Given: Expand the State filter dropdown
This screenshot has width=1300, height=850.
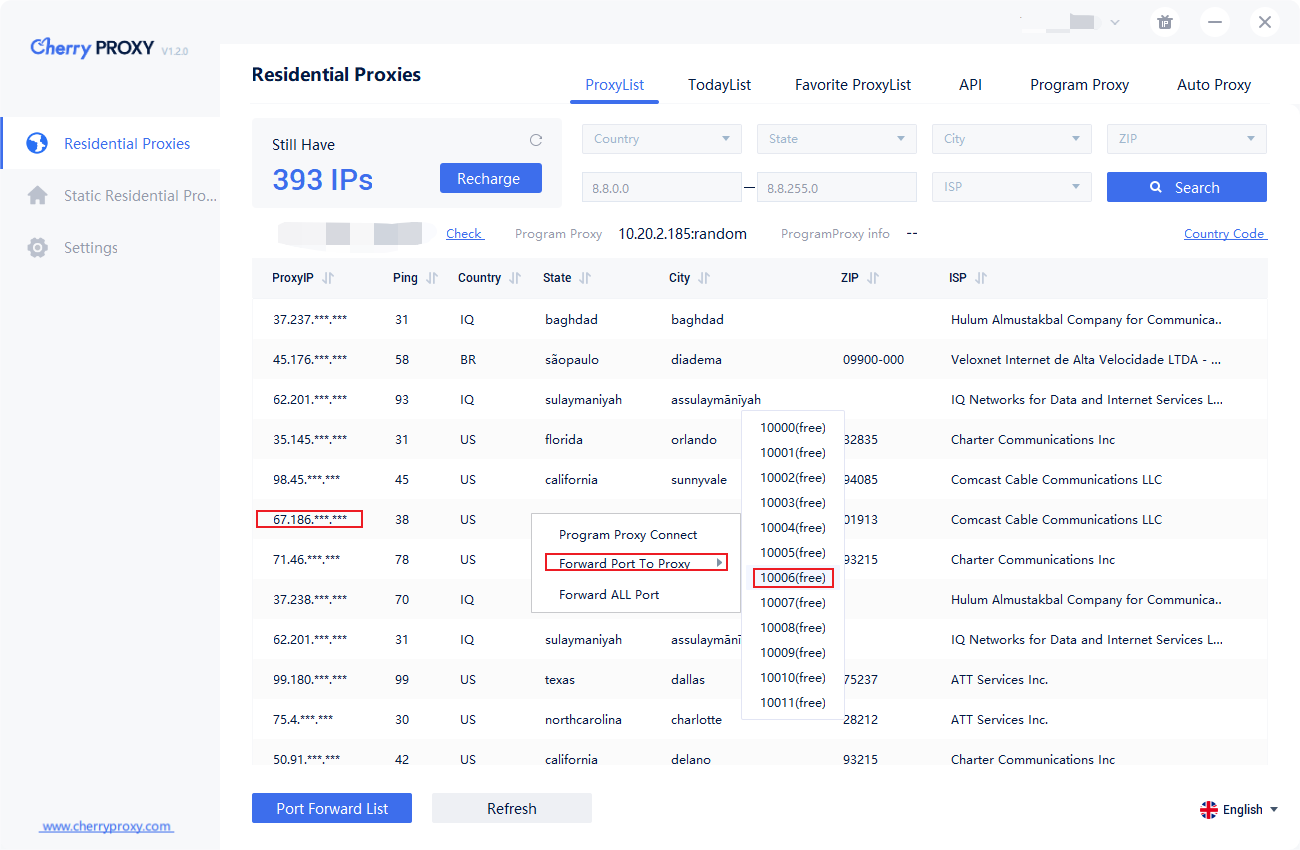Looking at the screenshot, I should (837, 139).
